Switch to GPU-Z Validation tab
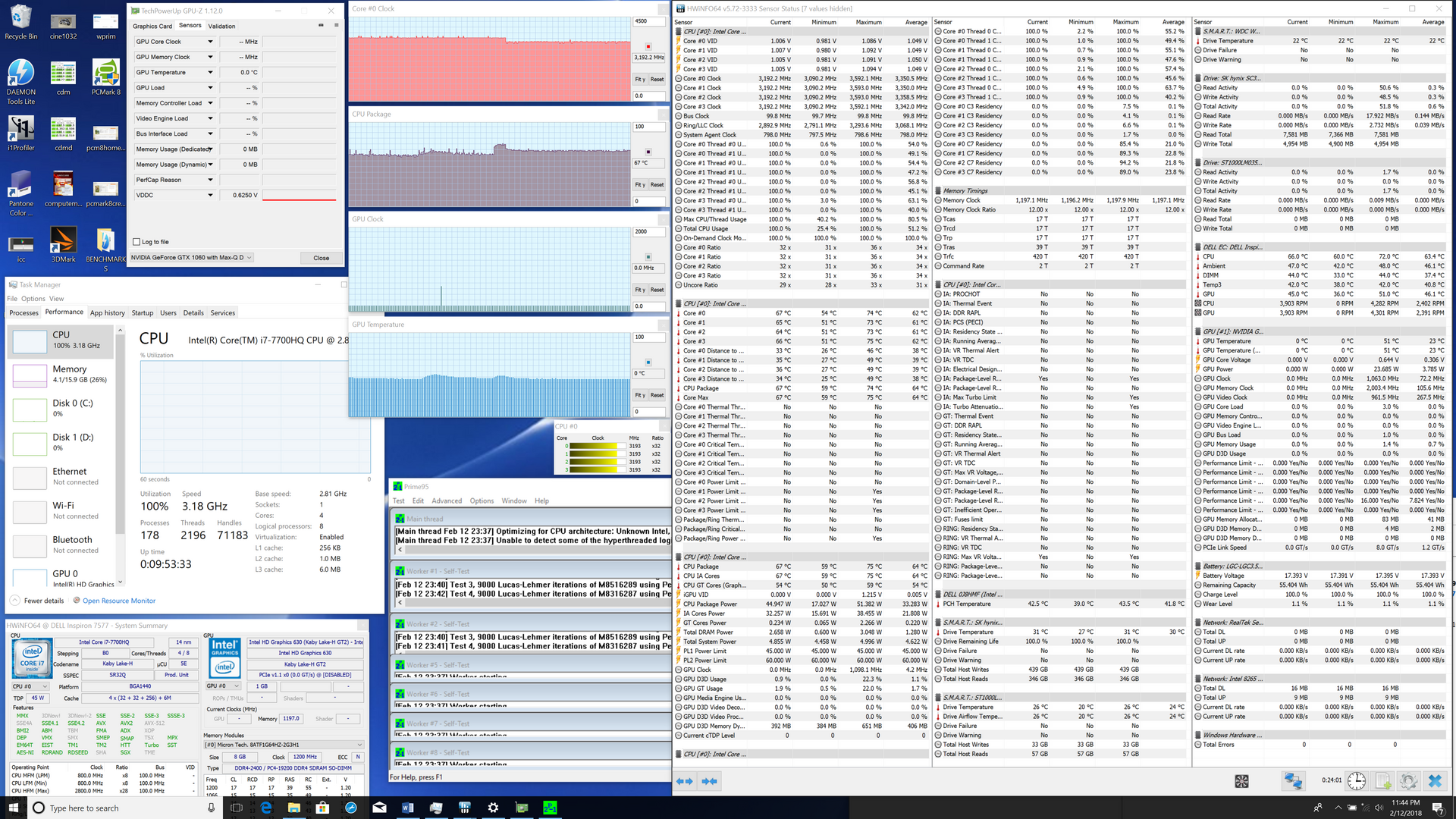 click(221, 26)
